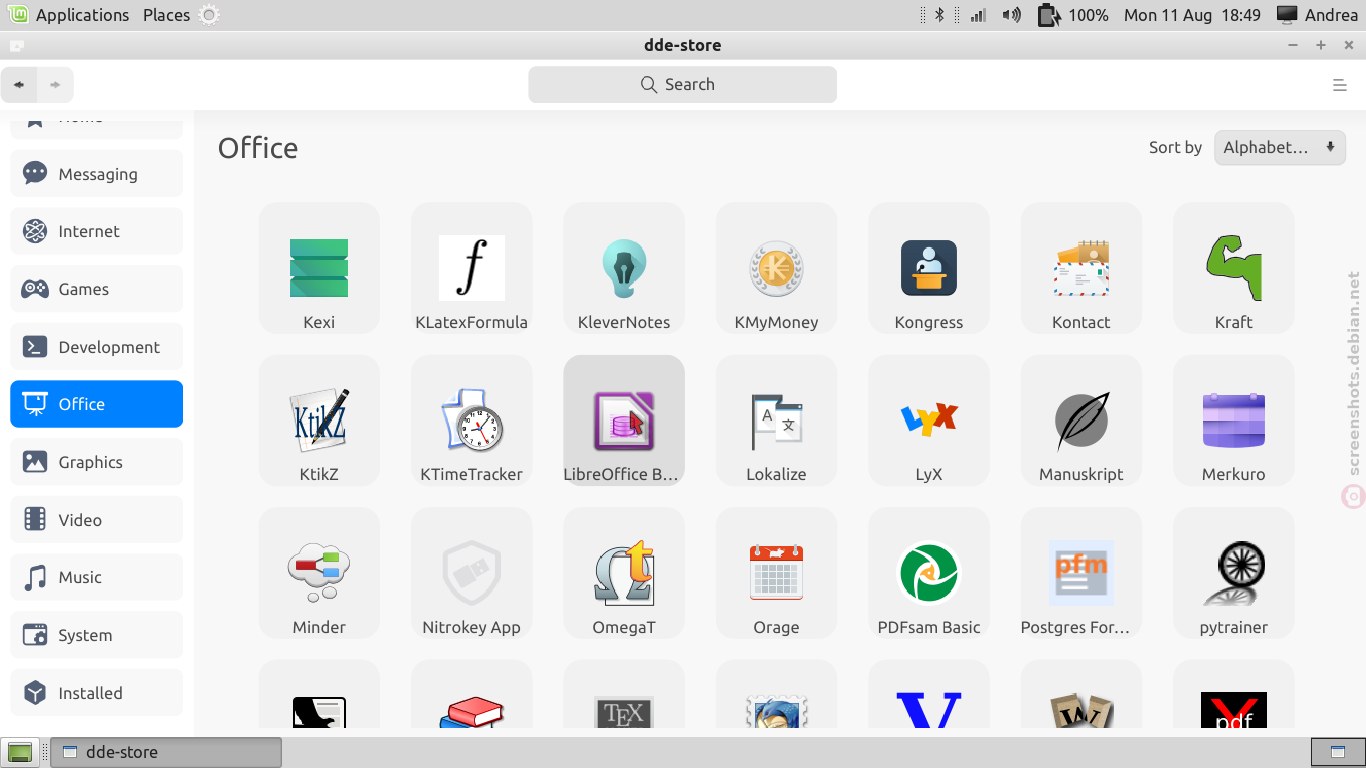The image size is (1366, 768).
Task: Select the Kontact app icon
Action: [1081, 267]
